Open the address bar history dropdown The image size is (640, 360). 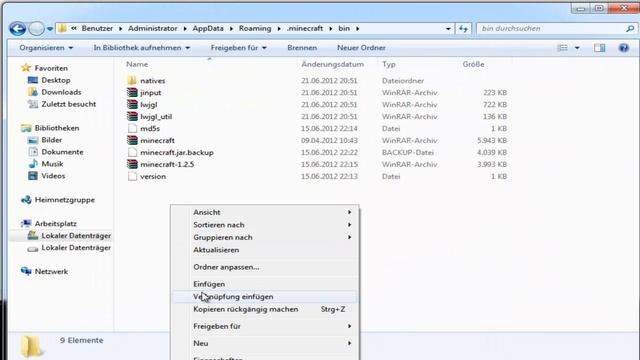coord(448,29)
